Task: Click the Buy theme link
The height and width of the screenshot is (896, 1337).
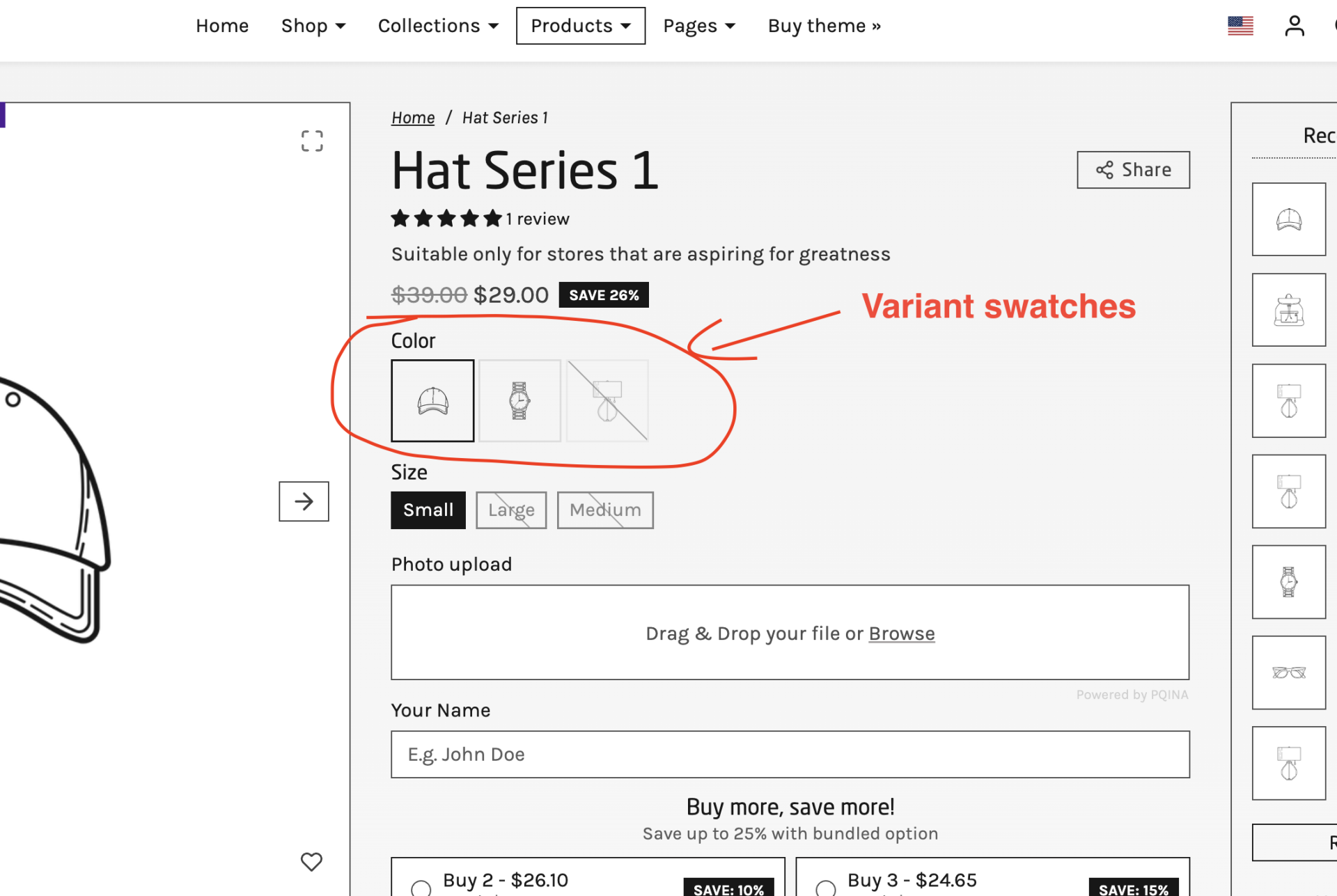Action: [824, 26]
